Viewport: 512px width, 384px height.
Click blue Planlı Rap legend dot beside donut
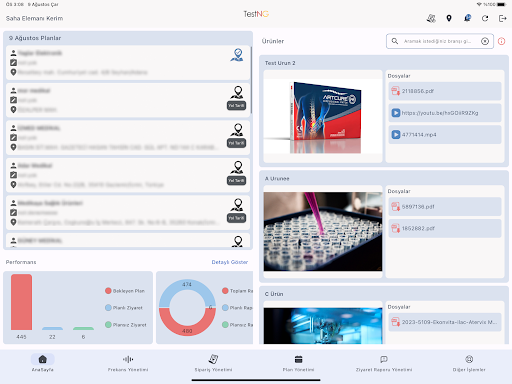(225, 308)
